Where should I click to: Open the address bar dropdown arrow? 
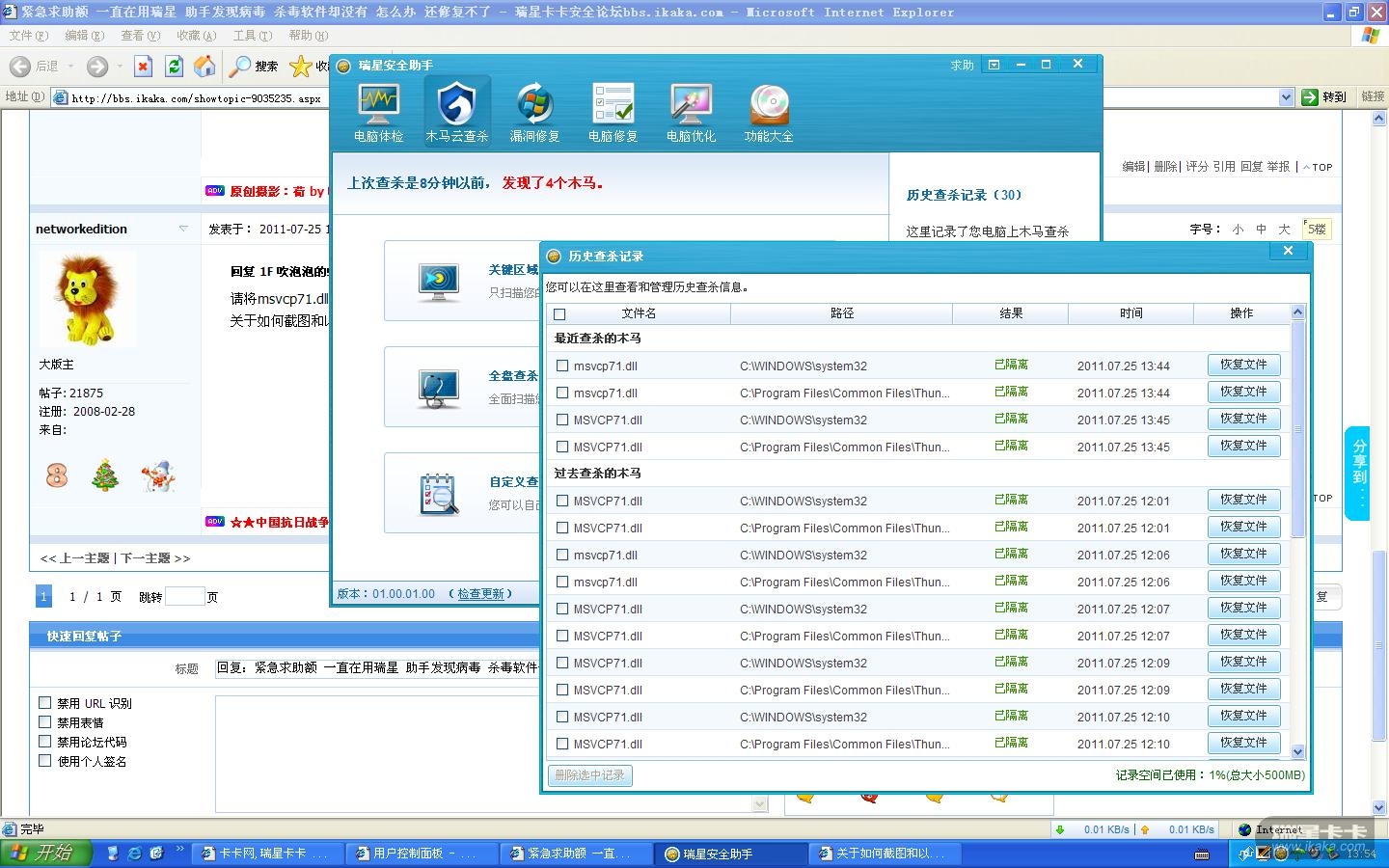click(1286, 96)
